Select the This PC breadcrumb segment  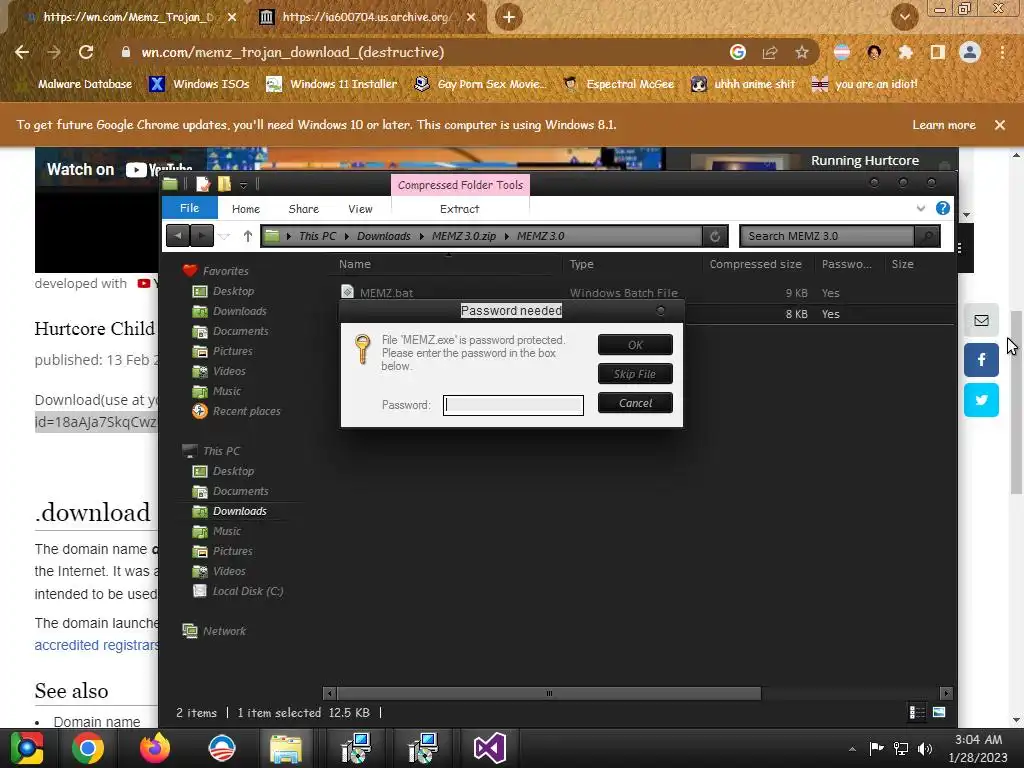(x=317, y=236)
